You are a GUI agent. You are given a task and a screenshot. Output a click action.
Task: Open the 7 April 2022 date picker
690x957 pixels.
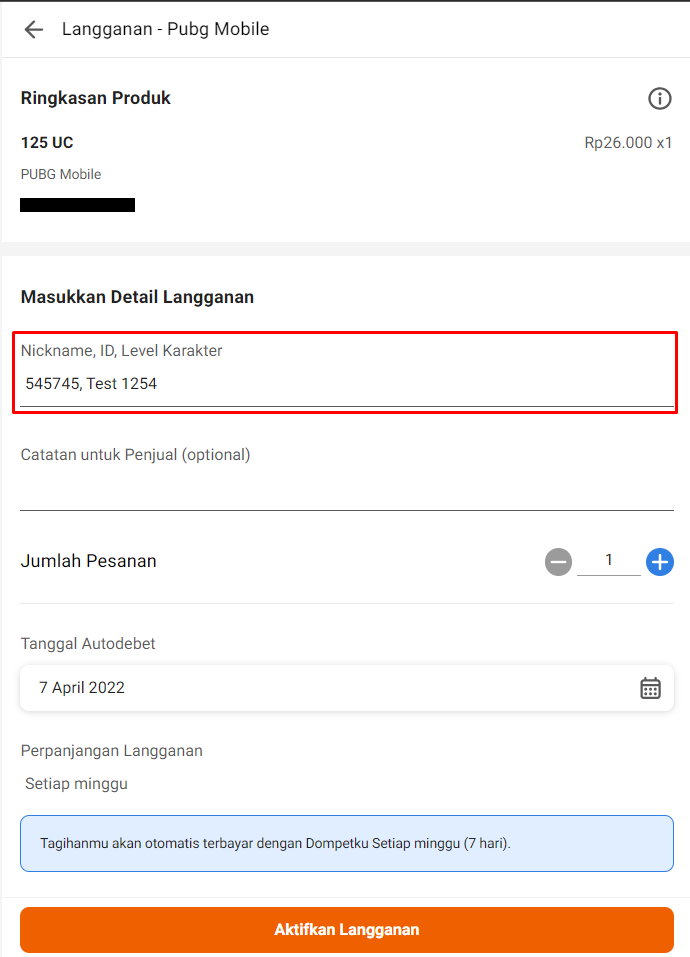pos(330,688)
